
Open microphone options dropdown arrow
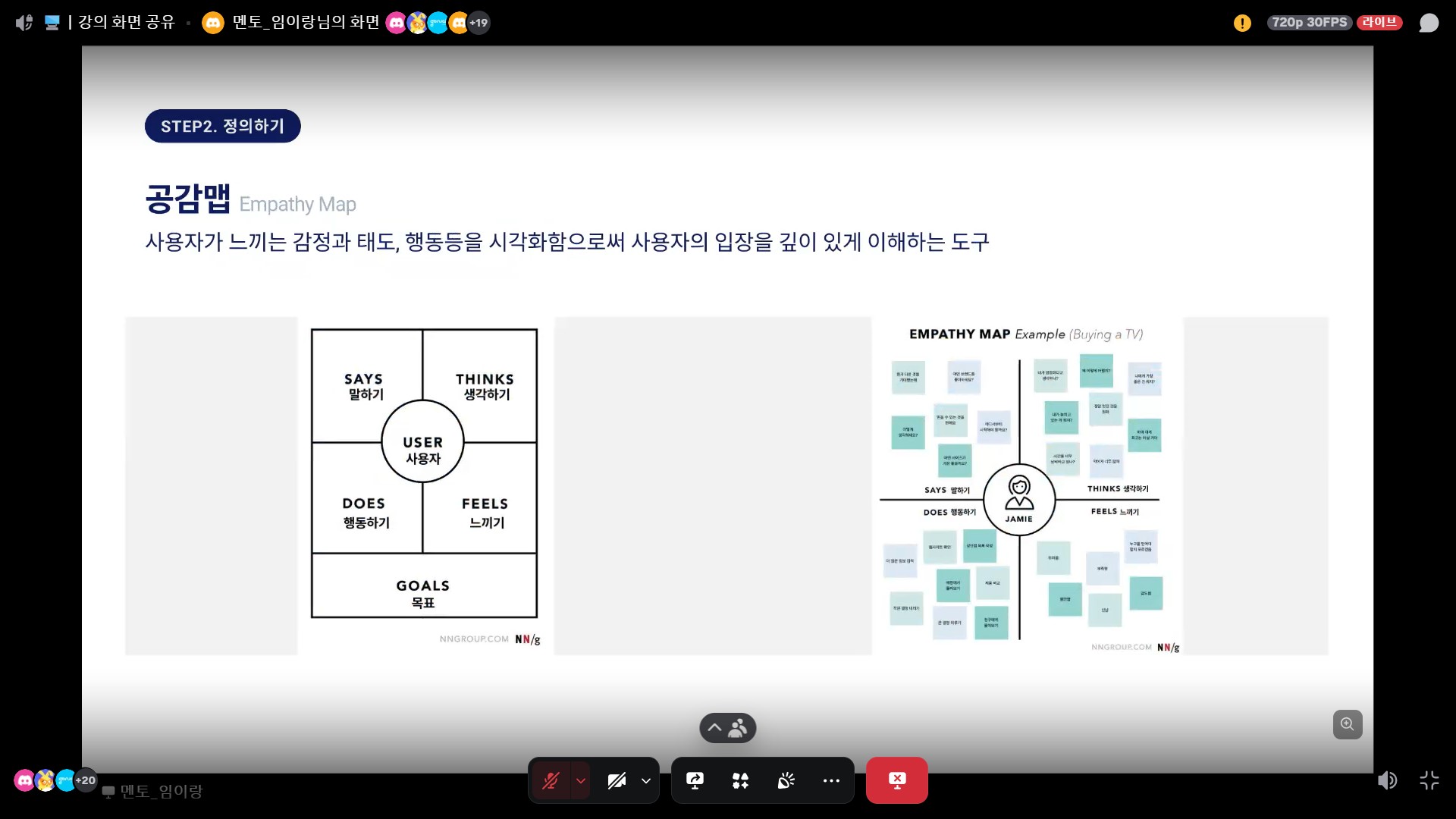coord(581,780)
